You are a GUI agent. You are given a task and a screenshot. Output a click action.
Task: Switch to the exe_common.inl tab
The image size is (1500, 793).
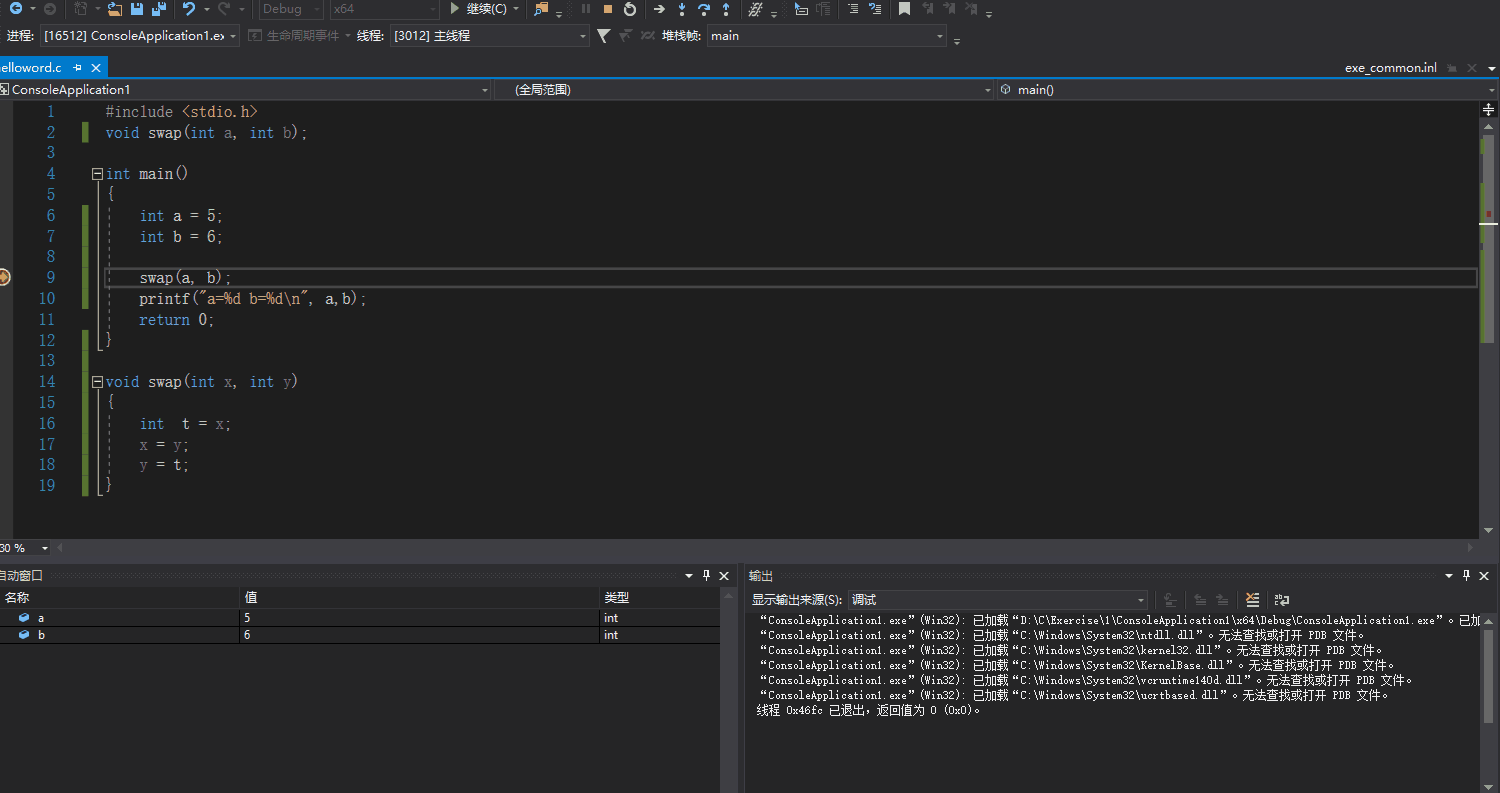coord(1390,68)
